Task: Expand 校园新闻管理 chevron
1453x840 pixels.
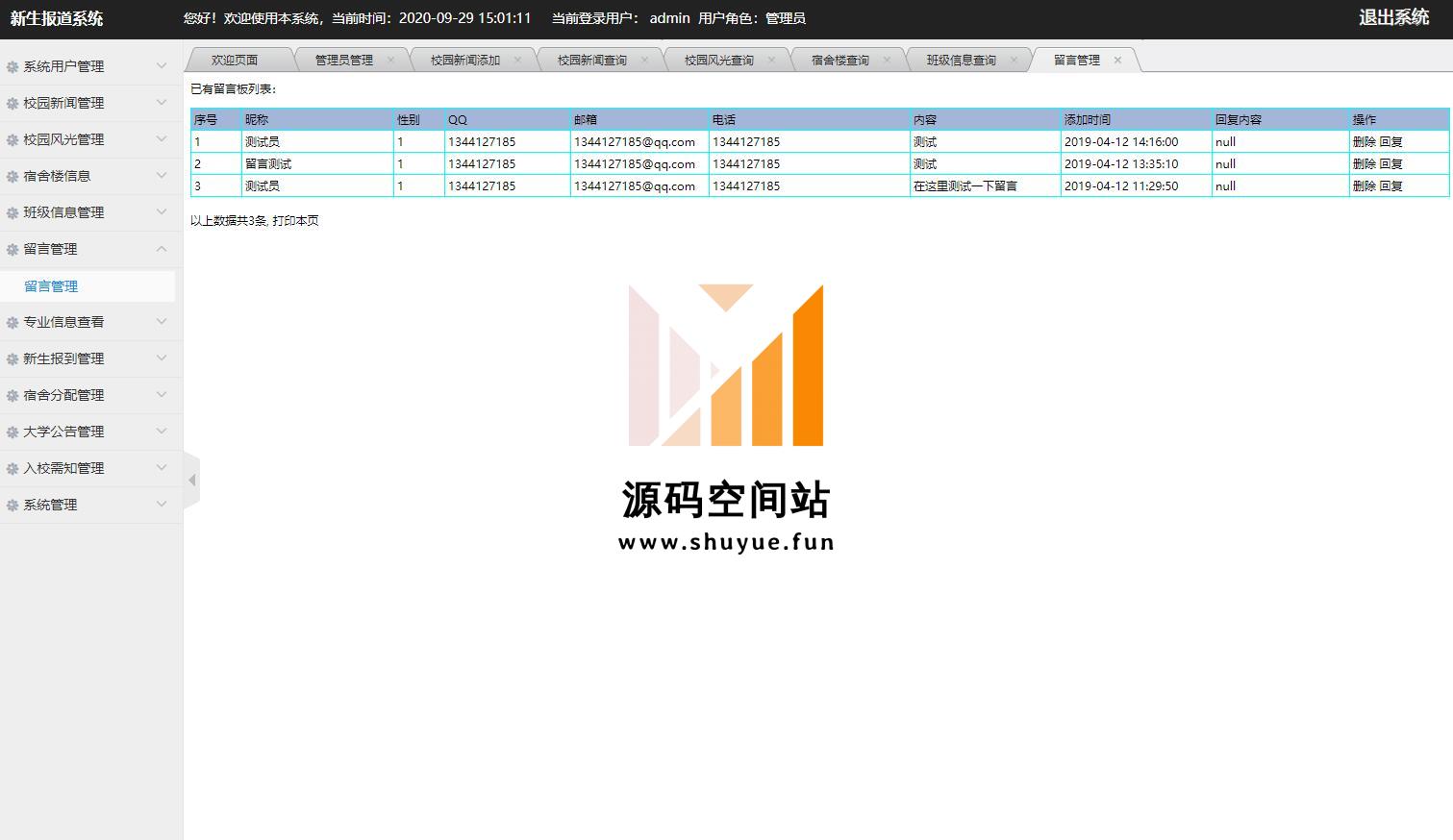Action: pos(162,102)
